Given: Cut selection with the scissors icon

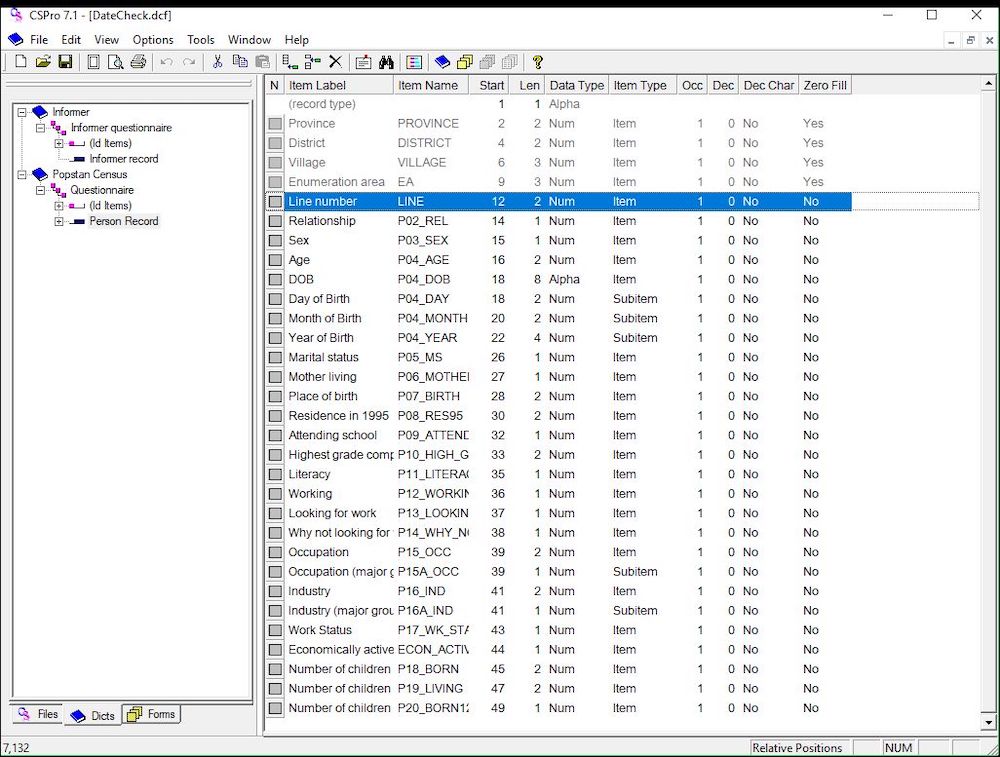Looking at the screenshot, I should [217, 62].
